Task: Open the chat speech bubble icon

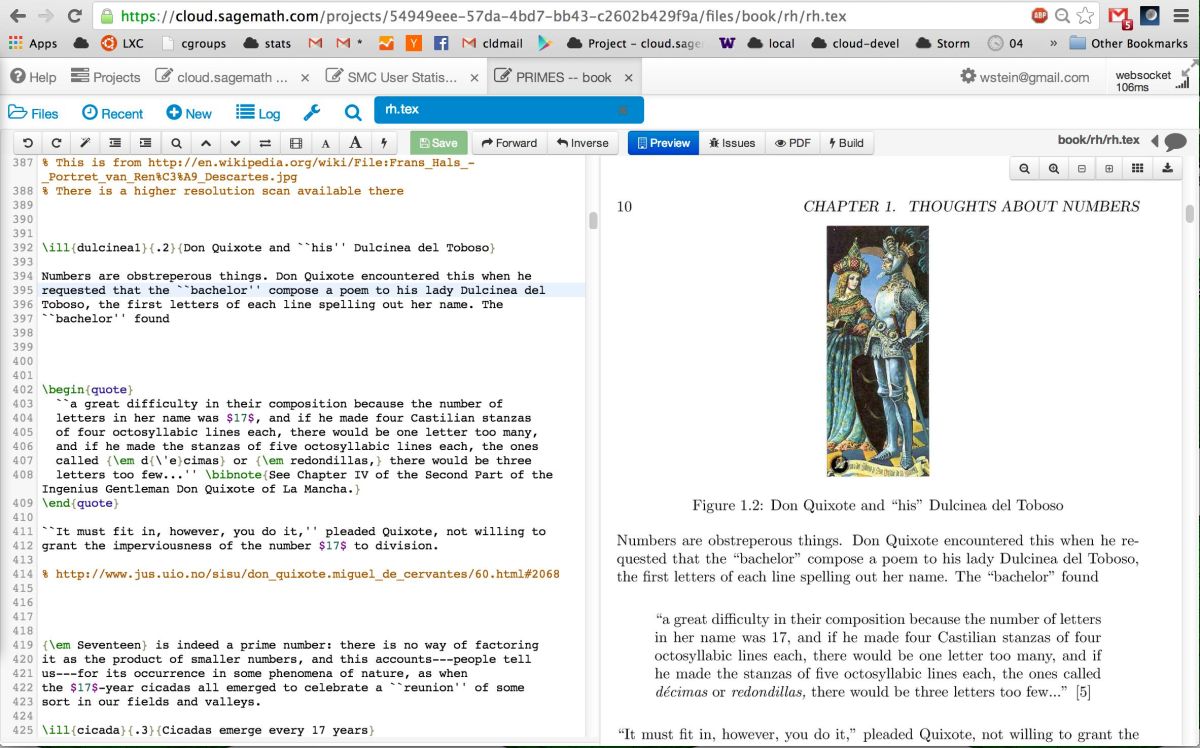Action: pos(1176,142)
